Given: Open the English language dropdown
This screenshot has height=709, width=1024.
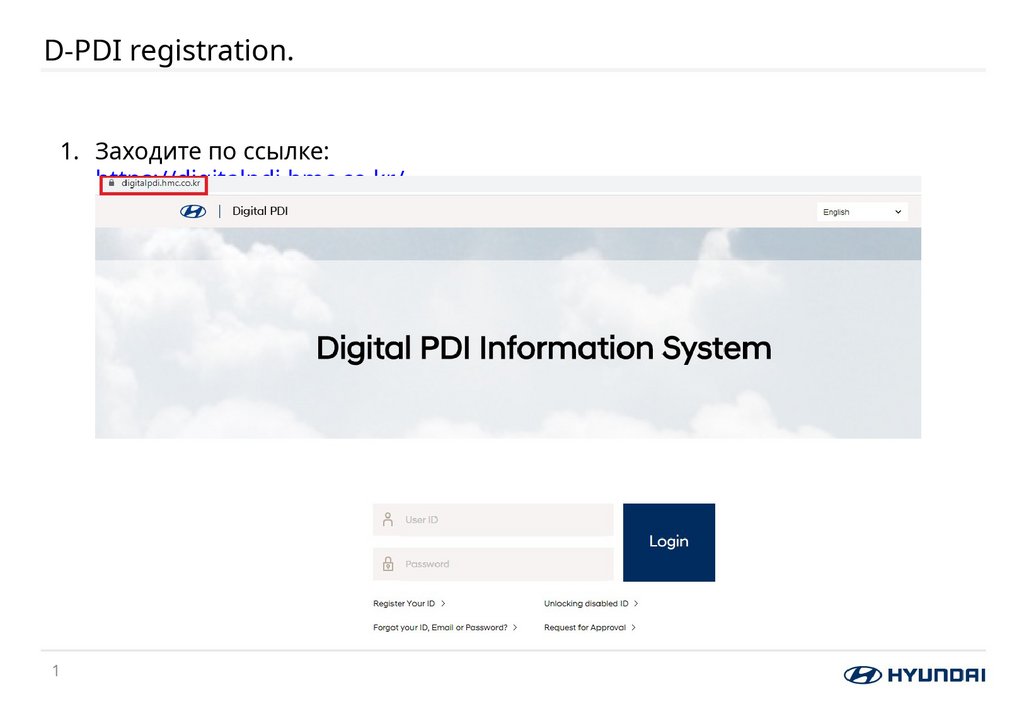Looking at the screenshot, I should coord(862,212).
